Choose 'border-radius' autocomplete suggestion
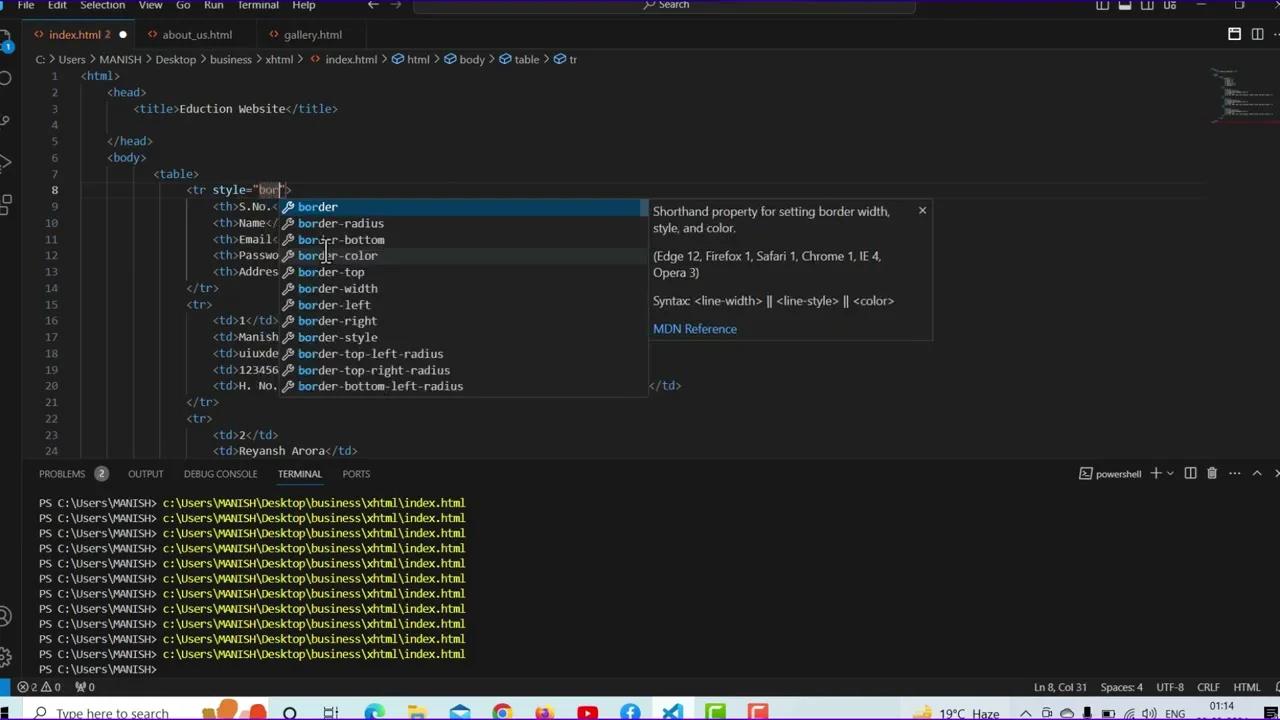1280x720 pixels. [463, 223]
